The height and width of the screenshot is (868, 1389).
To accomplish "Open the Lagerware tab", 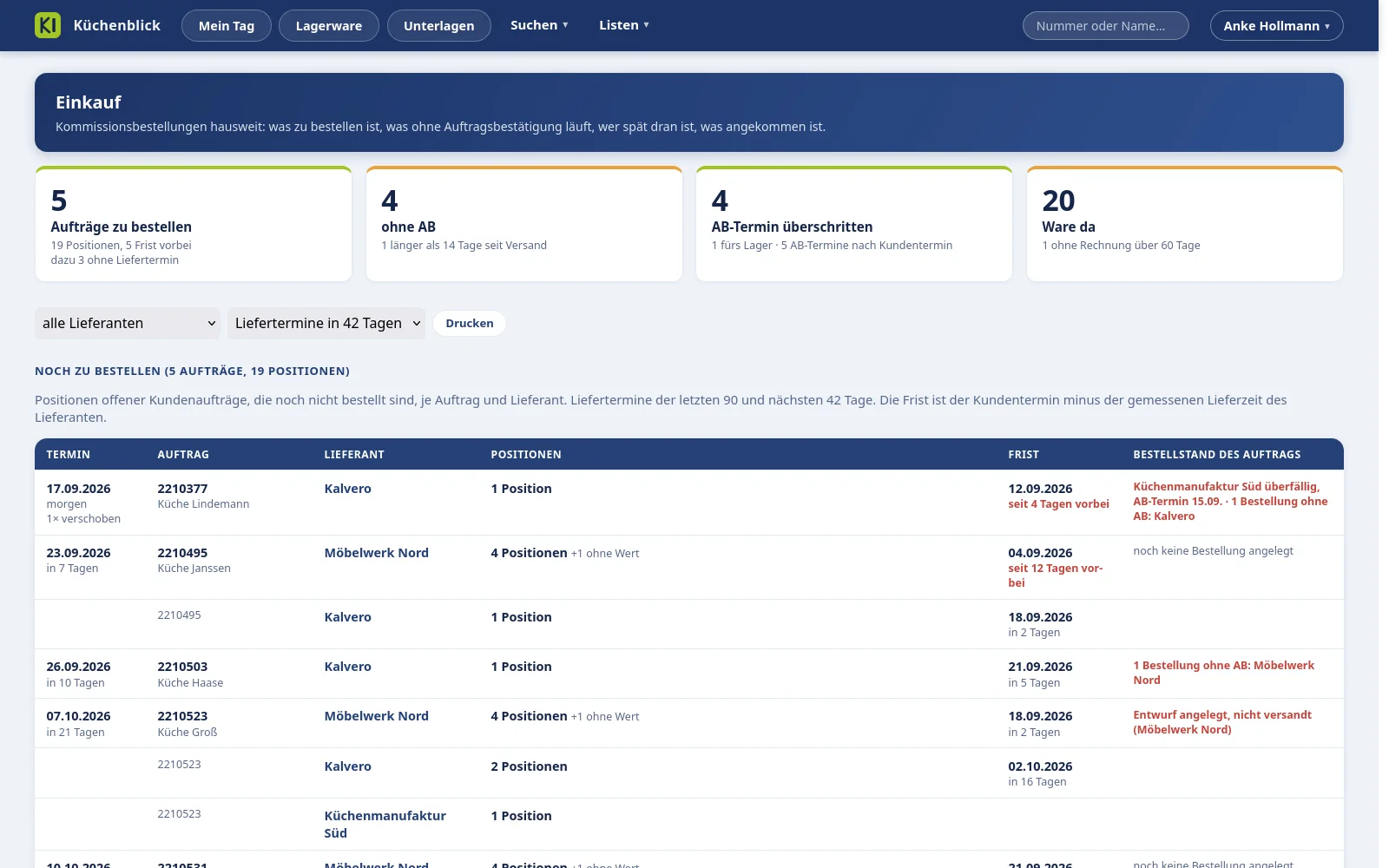I will (329, 25).
